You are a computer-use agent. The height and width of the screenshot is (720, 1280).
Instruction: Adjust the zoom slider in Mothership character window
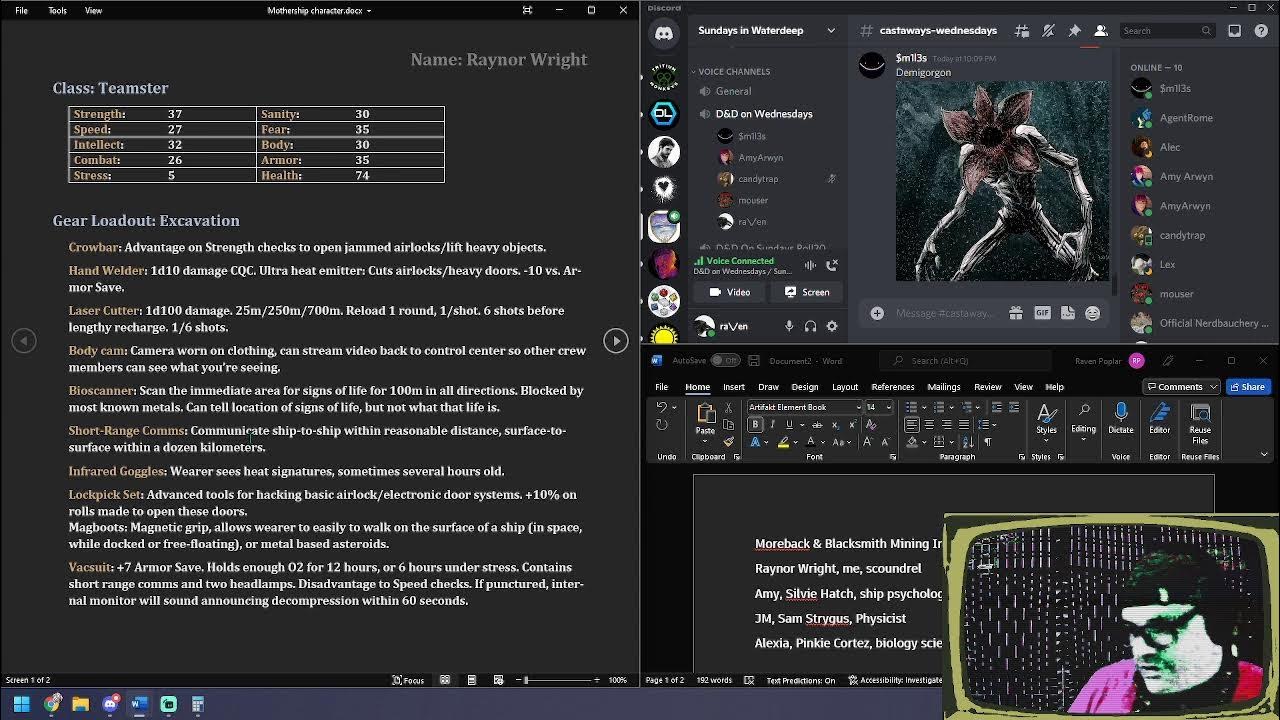pos(561,680)
